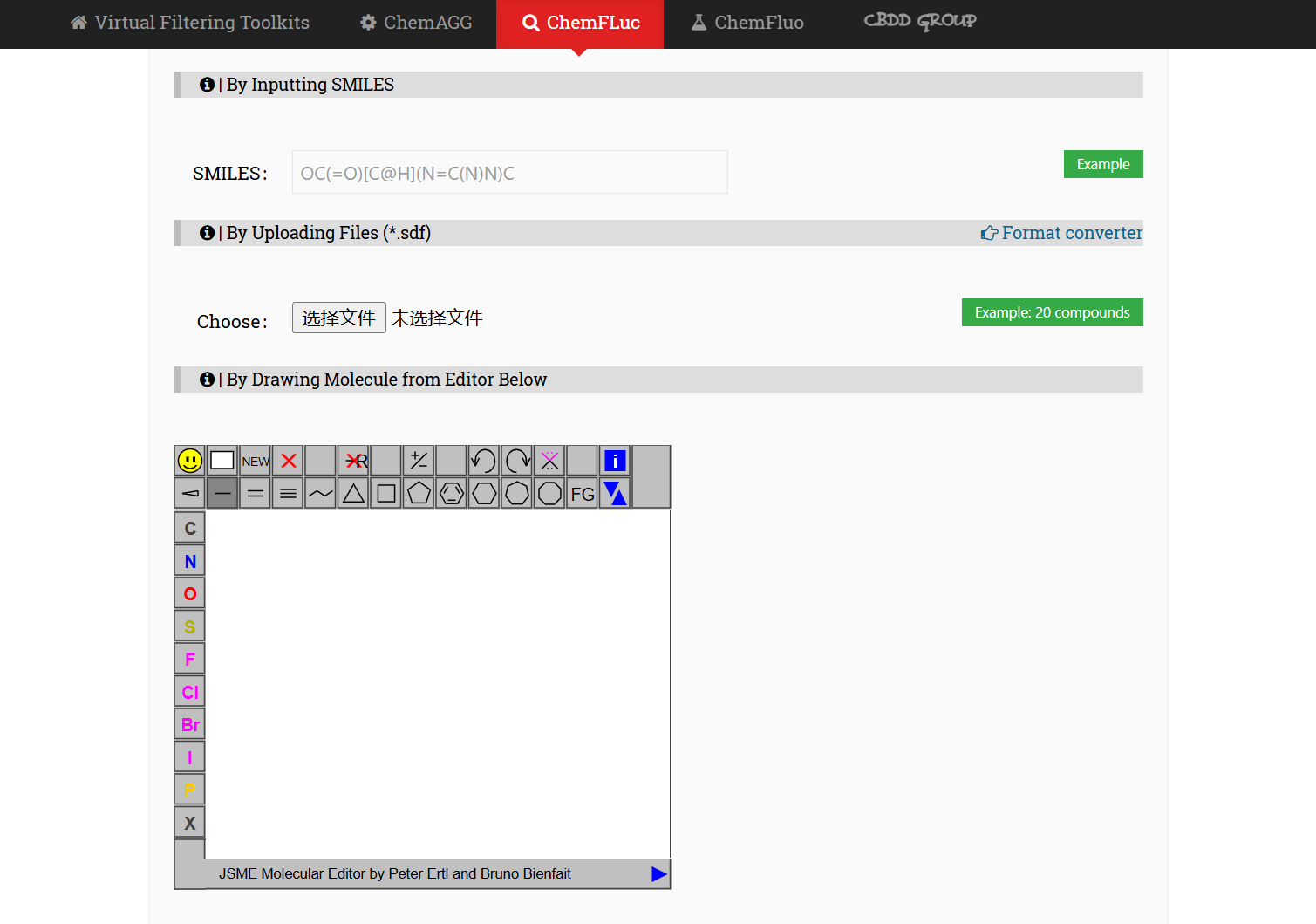Image resolution: width=1316 pixels, height=924 pixels.
Task: Click the JSME smiley face button
Action: 190,461
